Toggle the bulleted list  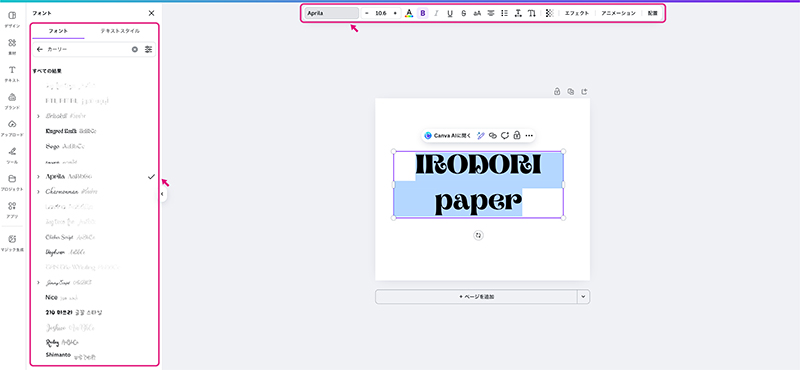point(505,13)
